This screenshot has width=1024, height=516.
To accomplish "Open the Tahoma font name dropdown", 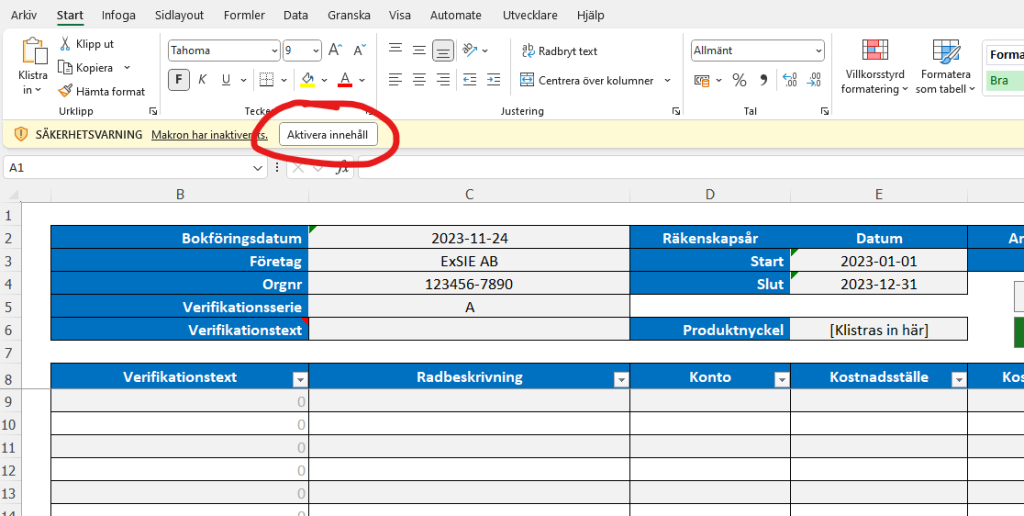I will (275, 51).
